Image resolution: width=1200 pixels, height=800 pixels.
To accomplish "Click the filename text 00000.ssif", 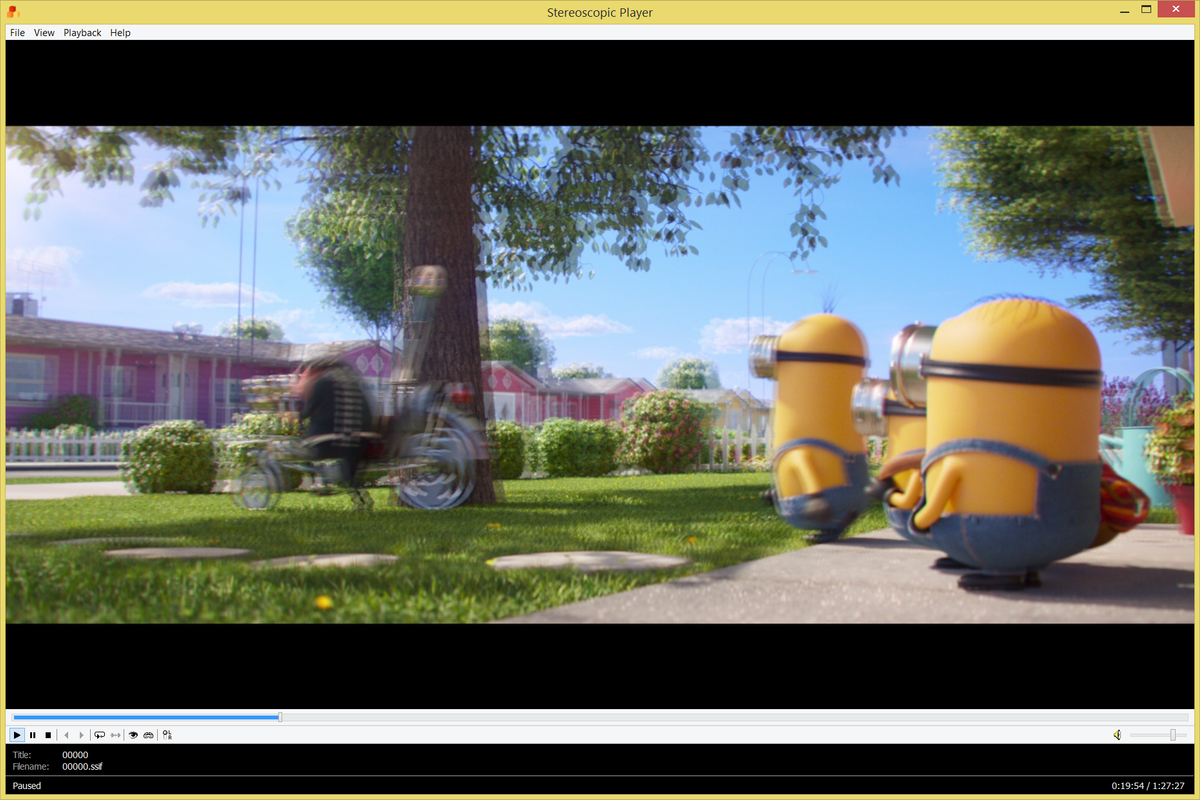I will (x=82, y=767).
